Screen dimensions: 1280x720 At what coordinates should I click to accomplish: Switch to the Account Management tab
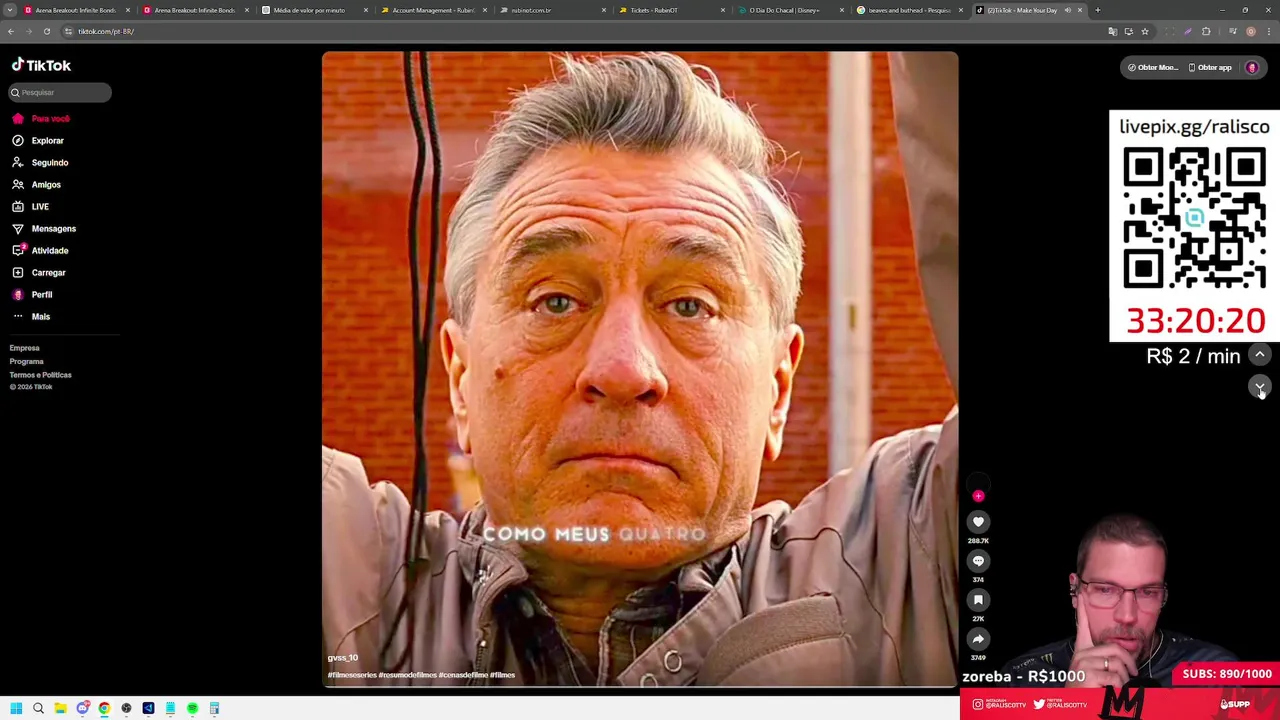(x=432, y=10)
